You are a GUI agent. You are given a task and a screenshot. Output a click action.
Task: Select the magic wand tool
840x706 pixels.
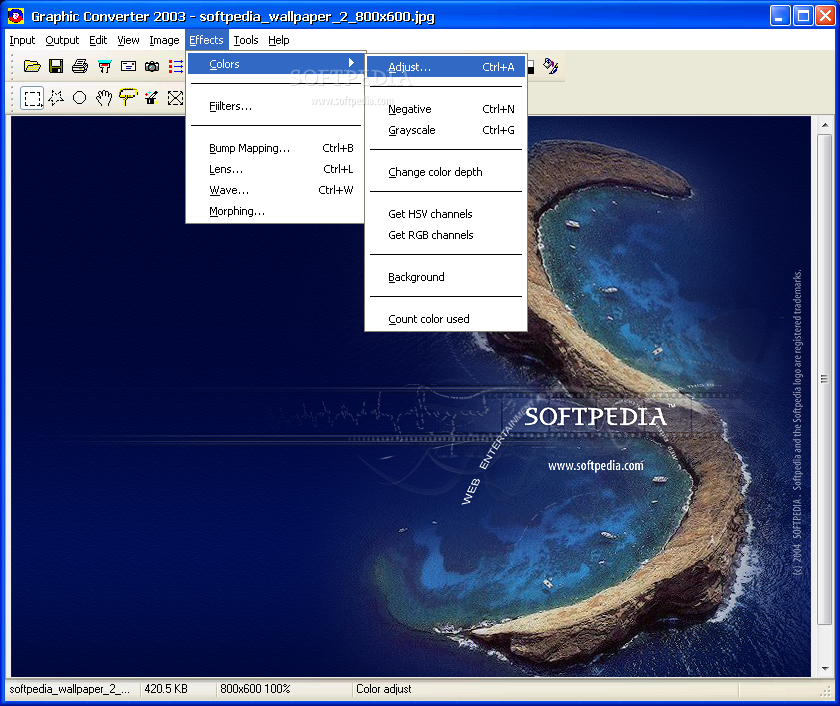(x=152, y=98)
